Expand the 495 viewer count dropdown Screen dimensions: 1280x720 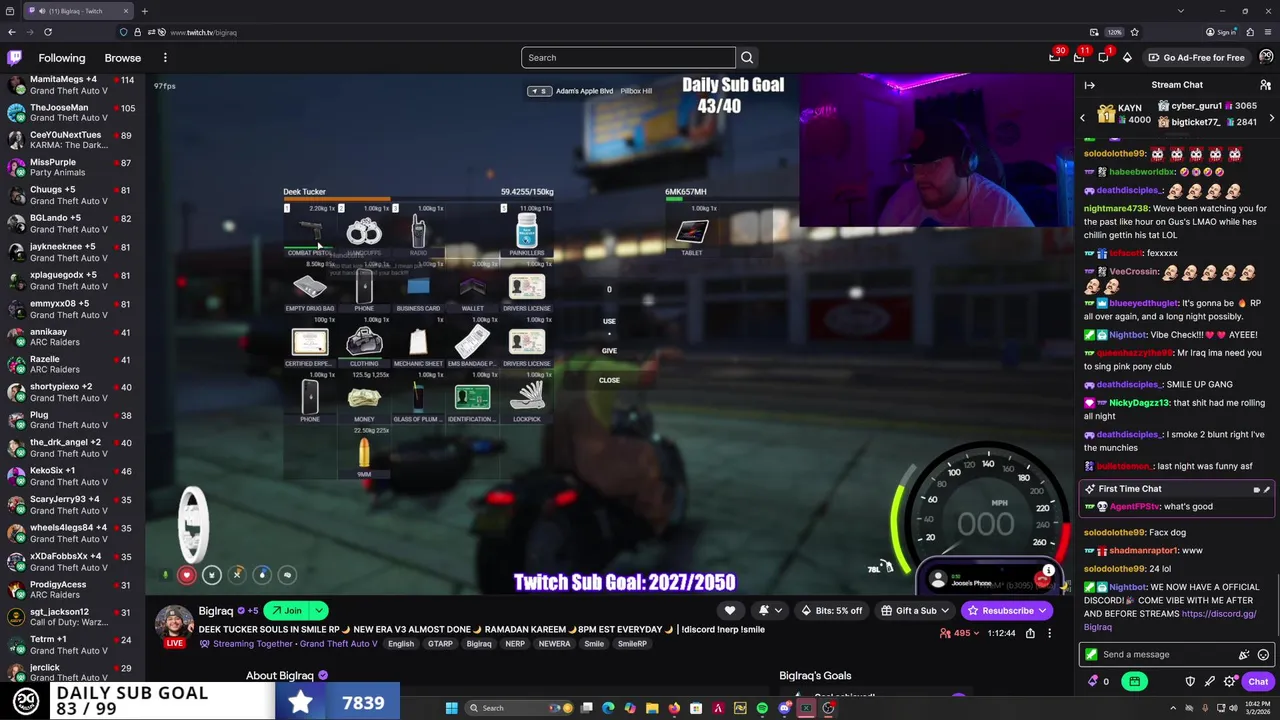coord(977,633)
